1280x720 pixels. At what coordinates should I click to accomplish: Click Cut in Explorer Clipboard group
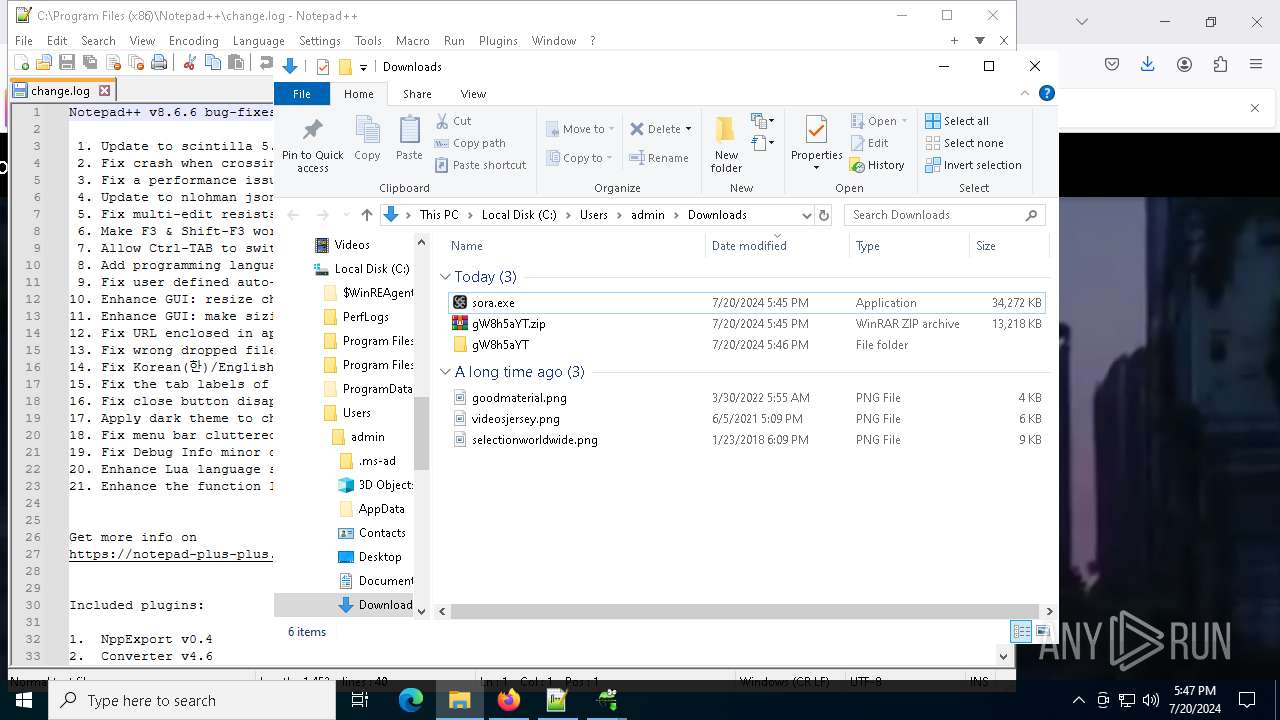[x=453, y=121]
